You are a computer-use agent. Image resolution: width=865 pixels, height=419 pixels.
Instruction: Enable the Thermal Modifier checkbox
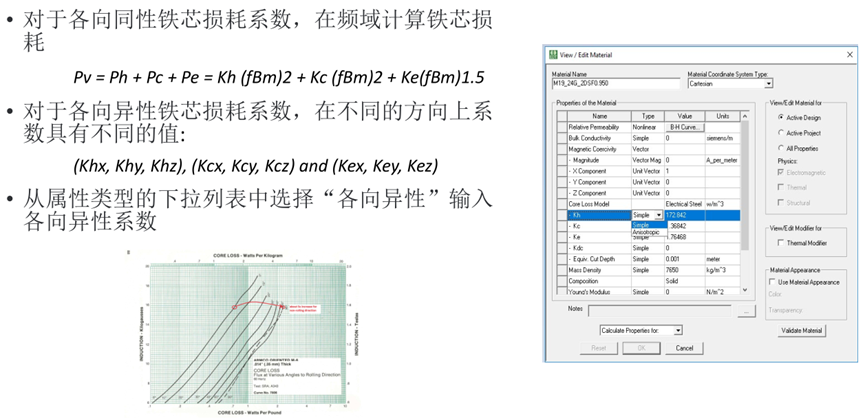pos(780,243)
